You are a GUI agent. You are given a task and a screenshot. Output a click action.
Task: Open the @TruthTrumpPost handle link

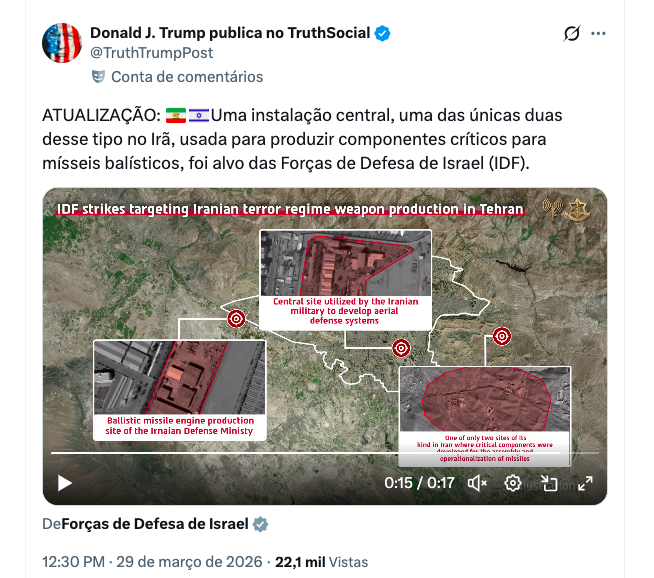tap(152, 53)
